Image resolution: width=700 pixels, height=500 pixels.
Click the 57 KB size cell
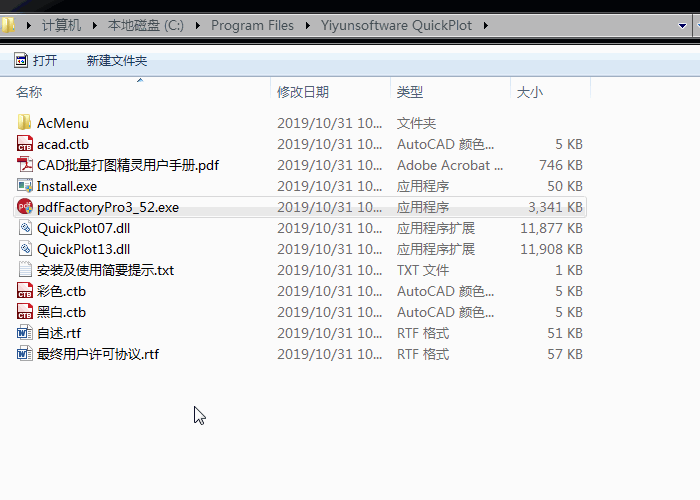point(565,354)
